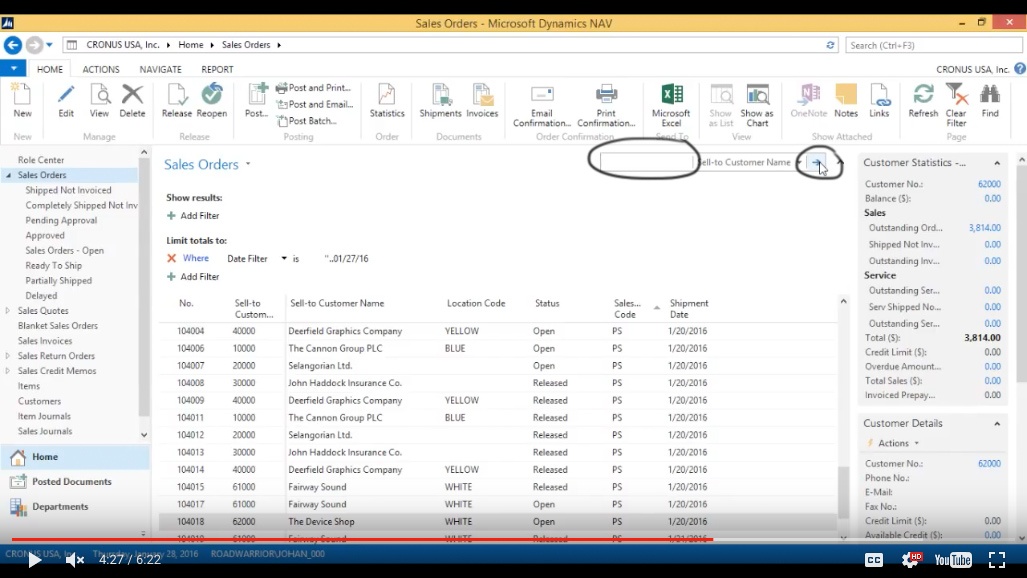This screenshot has width=1027, height=578.
Task: Select Home in navigation pane
Action: pyautogui.click(x=75, y=457)
